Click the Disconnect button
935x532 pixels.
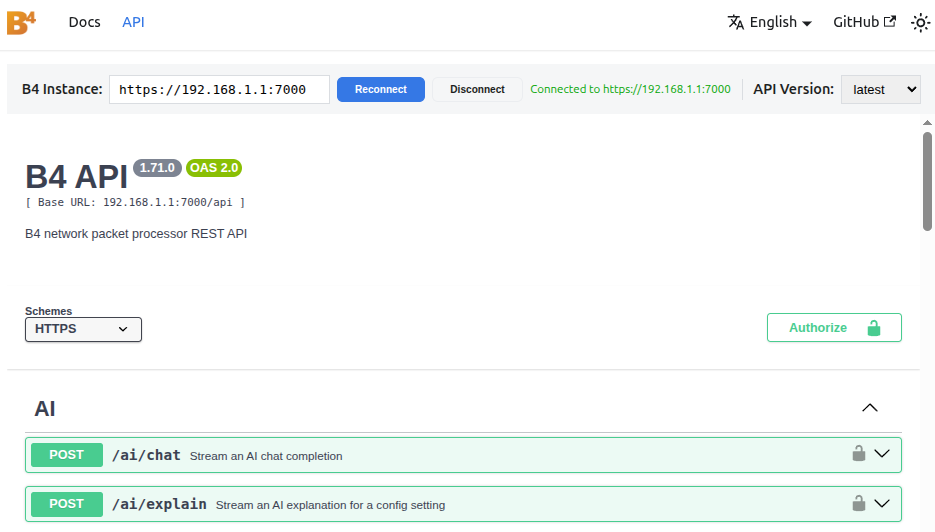pyautogui.click(x=478, y=89)
